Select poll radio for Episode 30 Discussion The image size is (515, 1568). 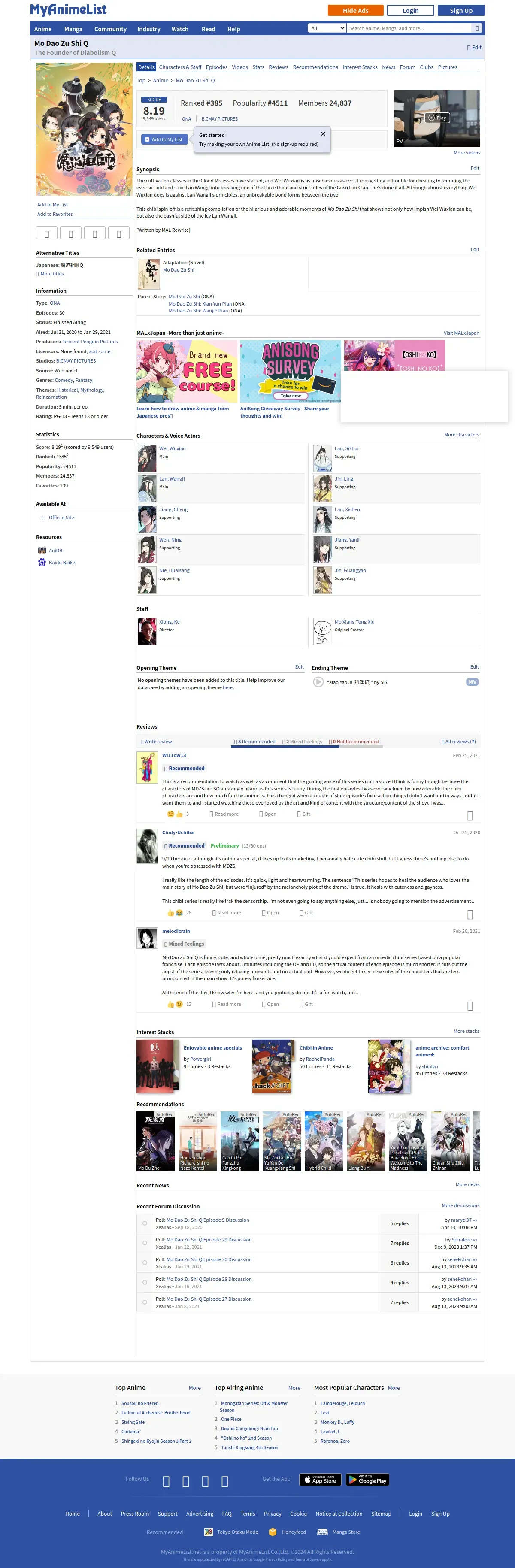pyautogui.click(x=145, y=1262)
